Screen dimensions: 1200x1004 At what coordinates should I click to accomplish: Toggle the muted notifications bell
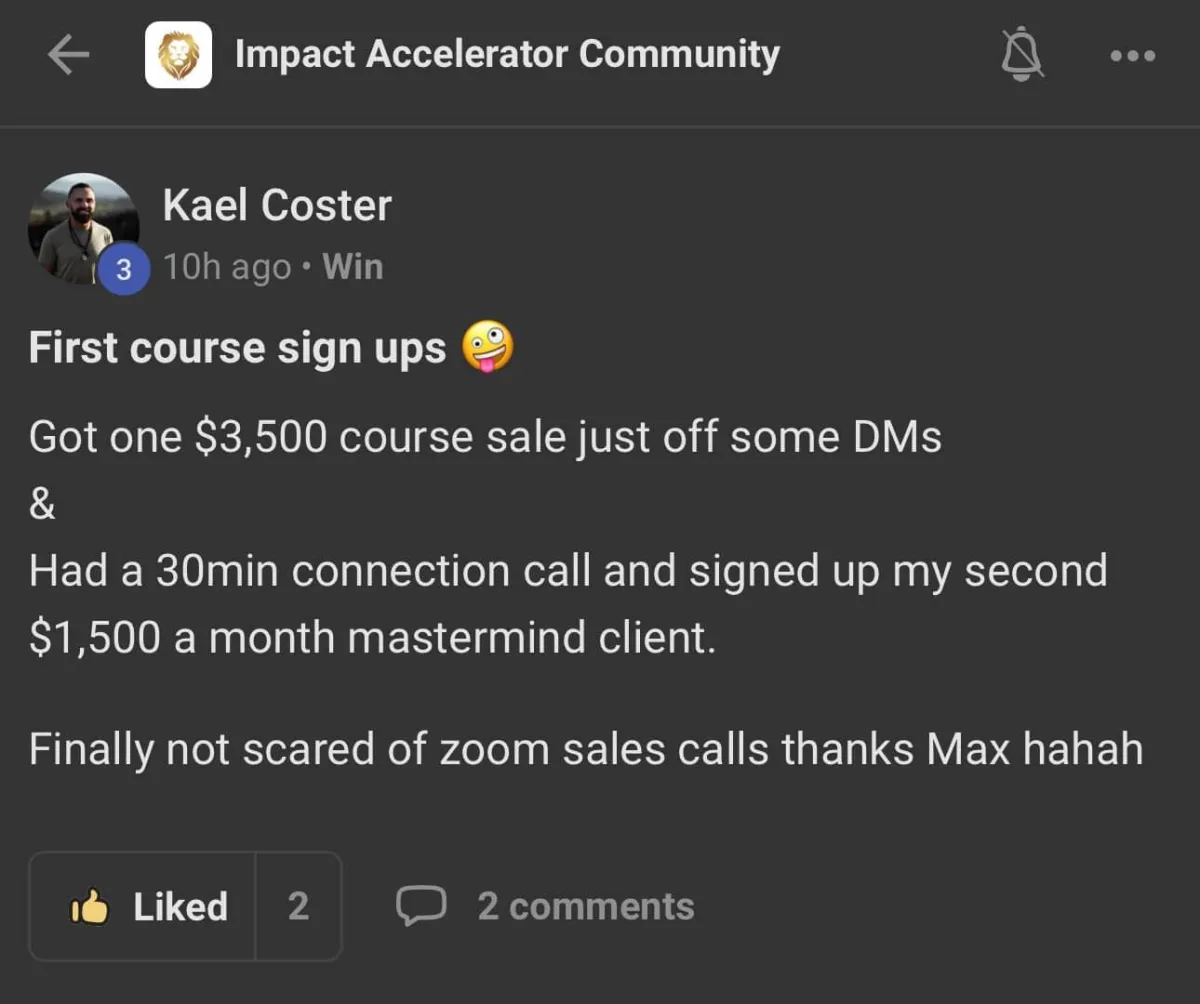[x=1022, y=55]
